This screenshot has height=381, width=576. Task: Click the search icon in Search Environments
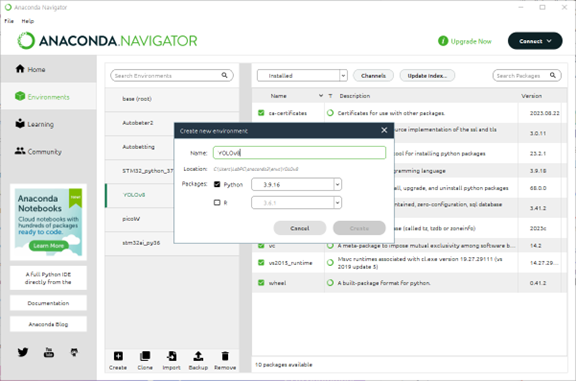pyautogui.click(x=224, y=75)
